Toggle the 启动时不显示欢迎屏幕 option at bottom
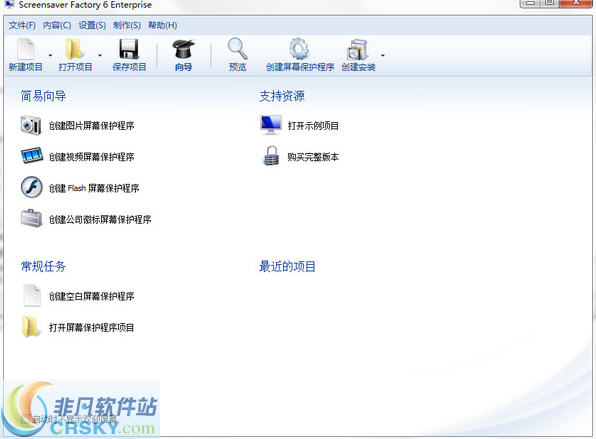Image resolution: width=596 pixels, height=439 pixels. pyautogui.click(x=24, y=419)
